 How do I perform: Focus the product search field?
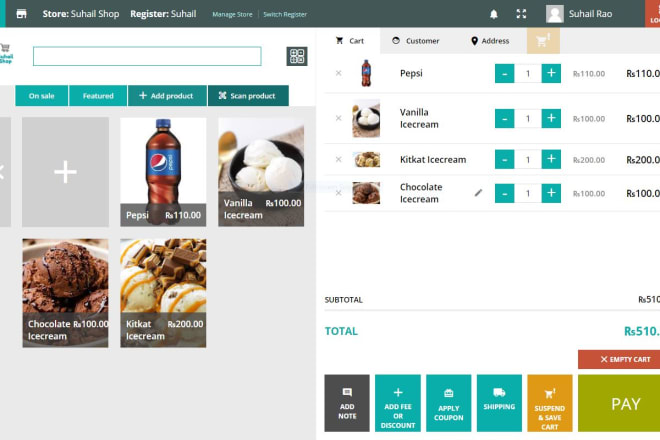(x=147, y=56)
